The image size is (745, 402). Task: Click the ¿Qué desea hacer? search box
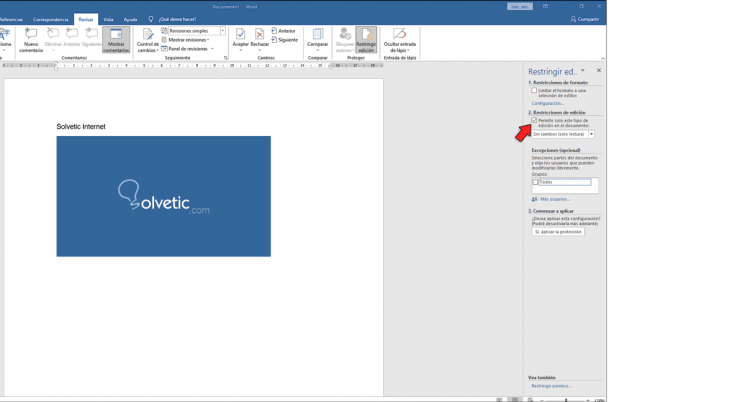pos(177,19)
